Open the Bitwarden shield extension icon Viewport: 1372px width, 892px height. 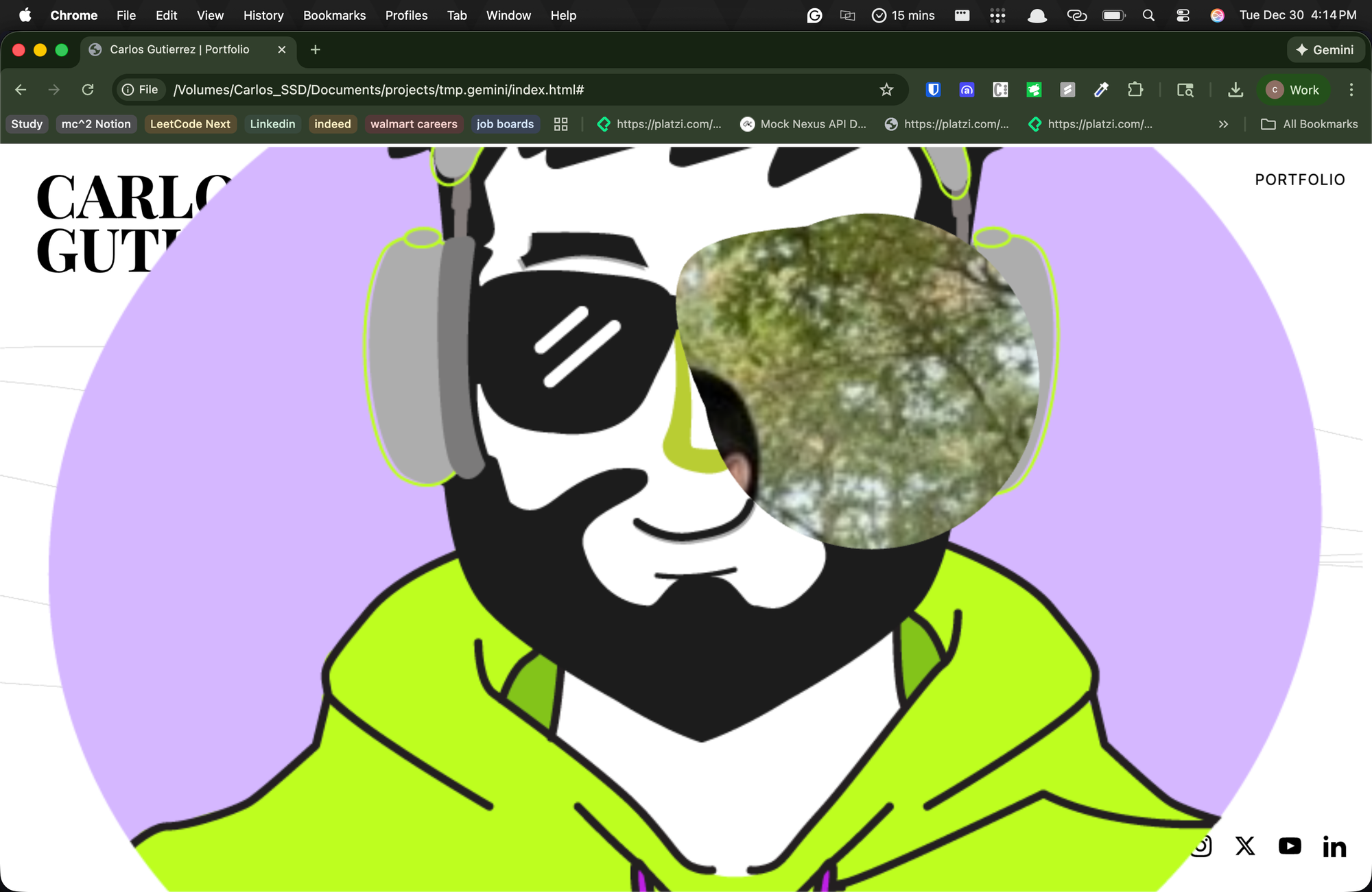tap(933, 90)
